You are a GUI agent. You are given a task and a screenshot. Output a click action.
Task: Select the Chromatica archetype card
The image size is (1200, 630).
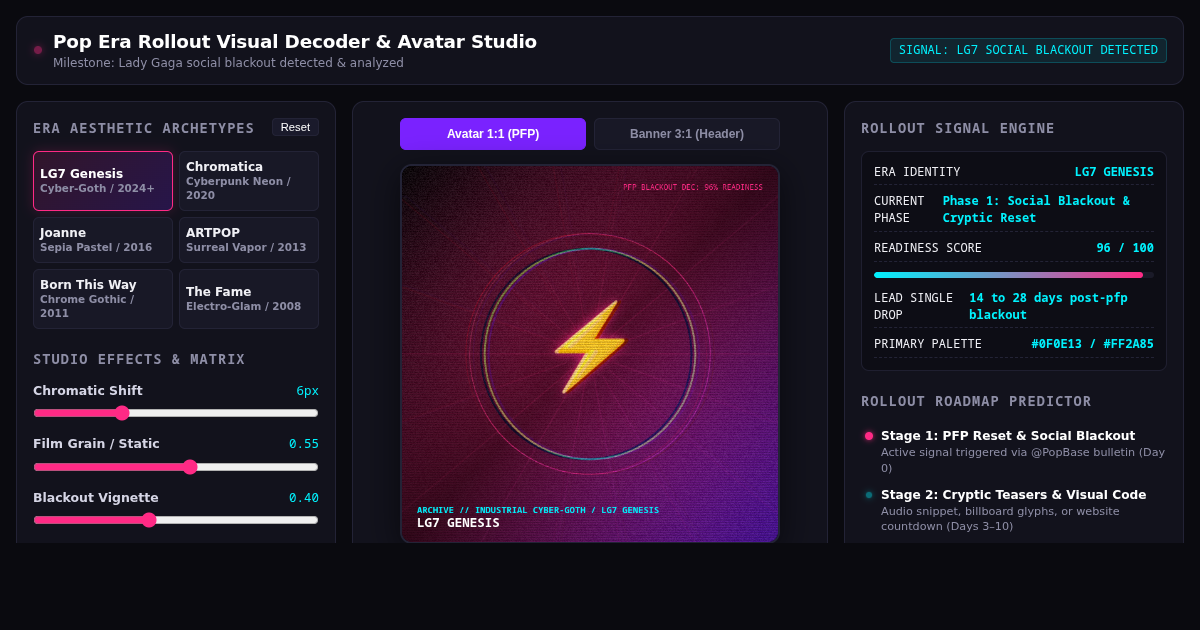(249, 181)
